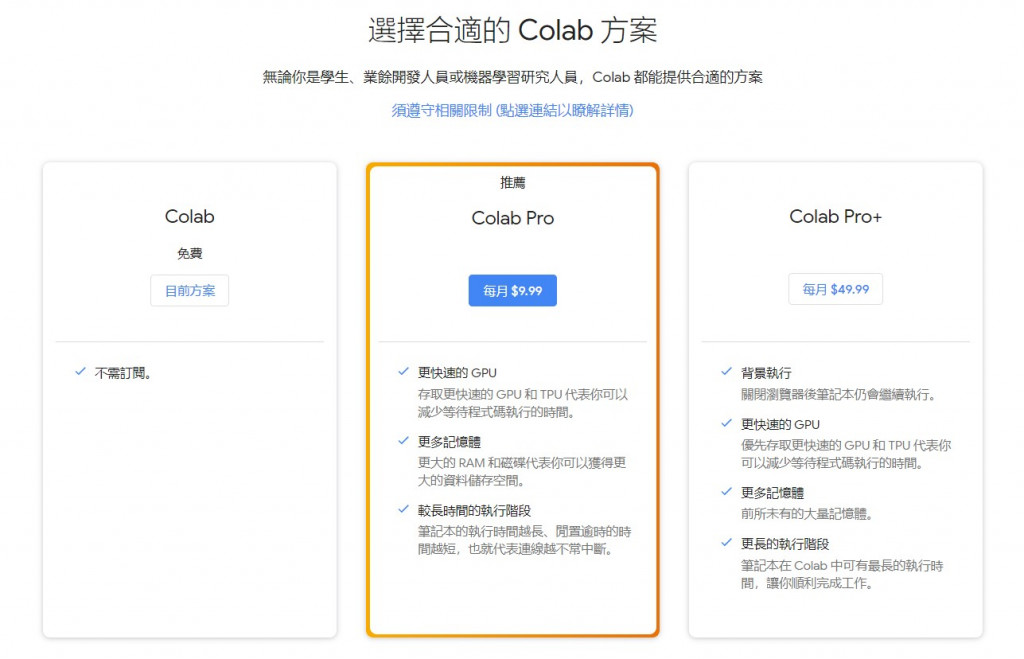Click the description starting 筆記本的執行時間越長
This screenshot has width=1024, height=659.
click(x=524, y=540)
